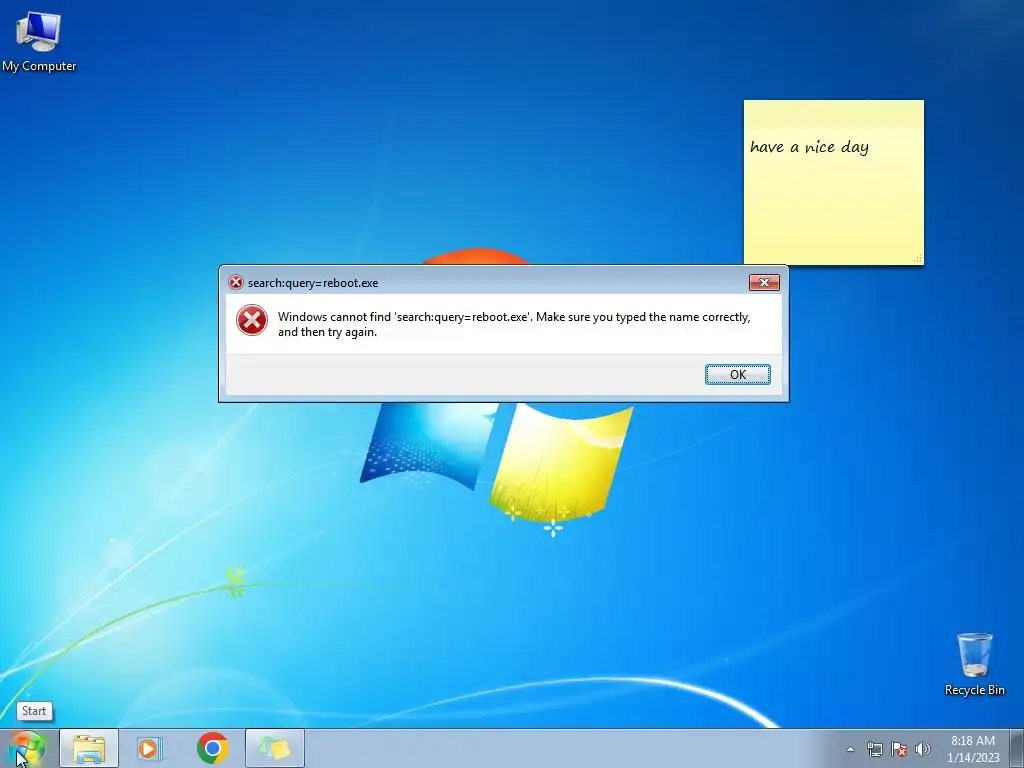Screen dimensions: 1024x768
Task: Show hidden tray icons arrow
Action: point(850,749)
